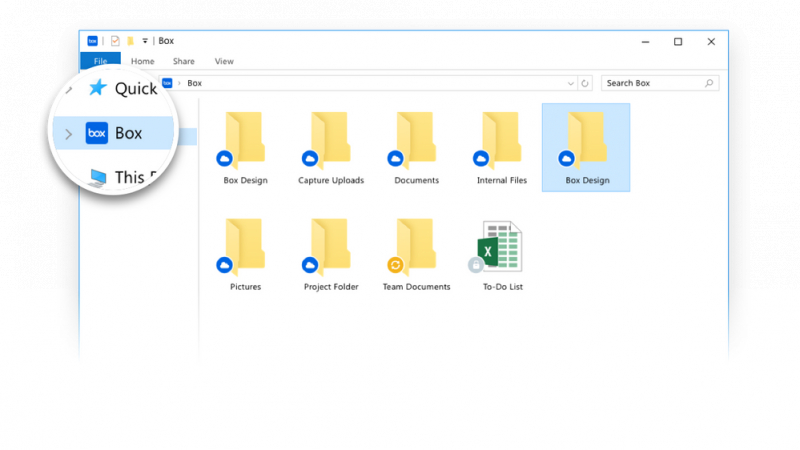Open the Quick Access Toolbar customize dropdown
Viewport: 800px width, 450px height.
point(145,41)
